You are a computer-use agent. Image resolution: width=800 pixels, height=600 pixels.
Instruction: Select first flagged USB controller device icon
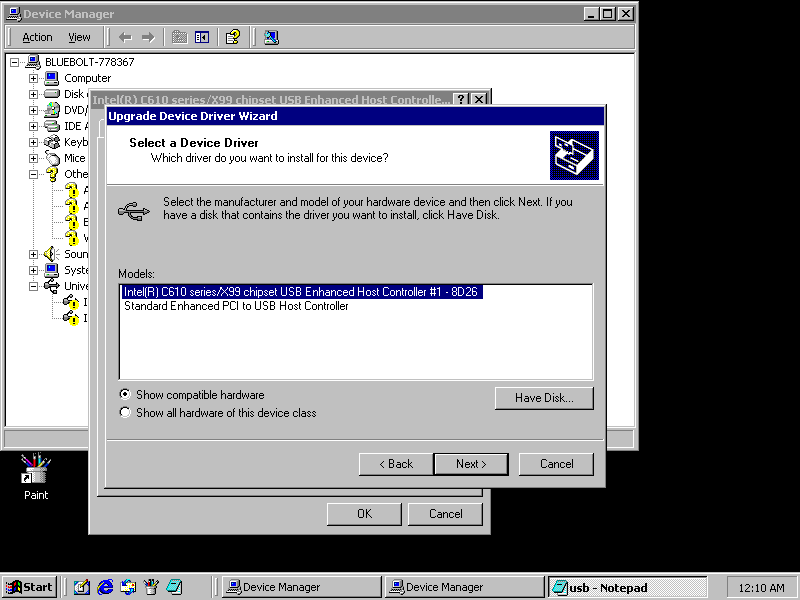pyautogui.click(x=71, y=302)
